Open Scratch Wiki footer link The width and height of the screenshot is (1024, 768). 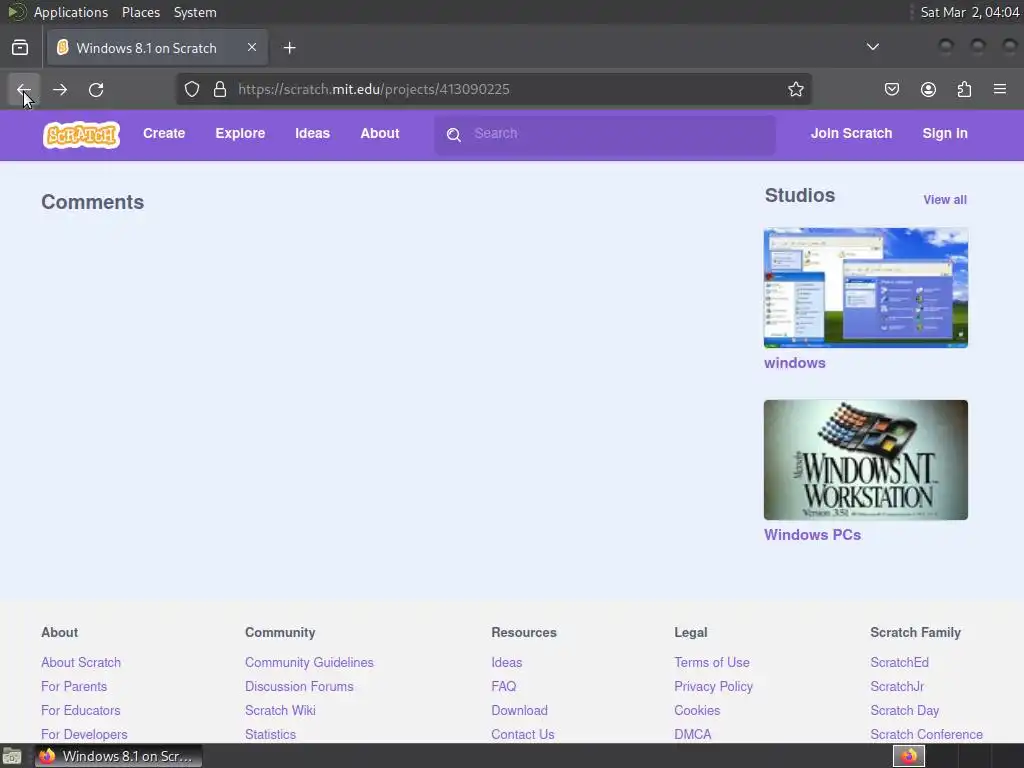(280, 711)
